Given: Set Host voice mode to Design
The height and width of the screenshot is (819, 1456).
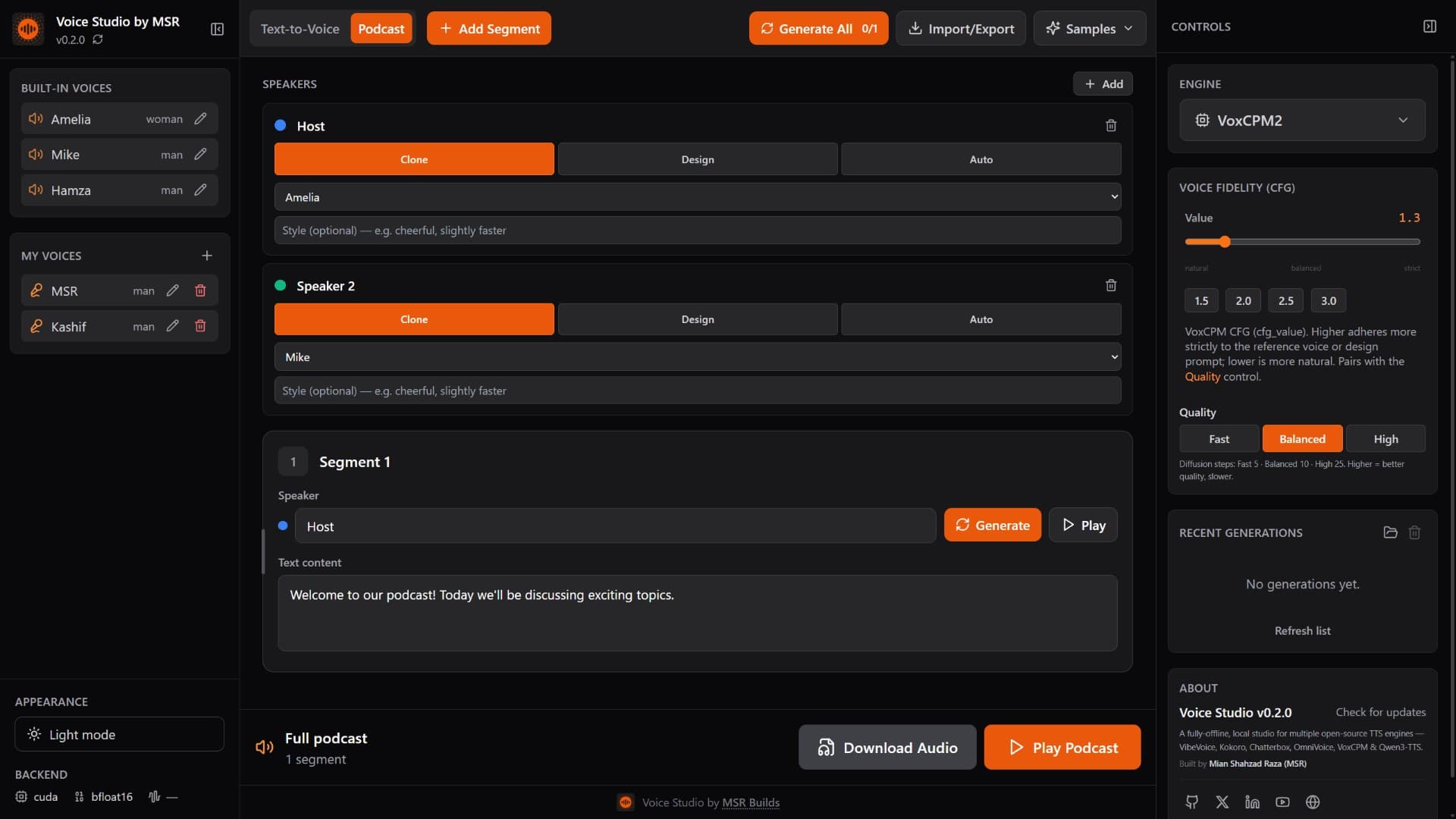Looking at the screenshot, I should [698, 159].
